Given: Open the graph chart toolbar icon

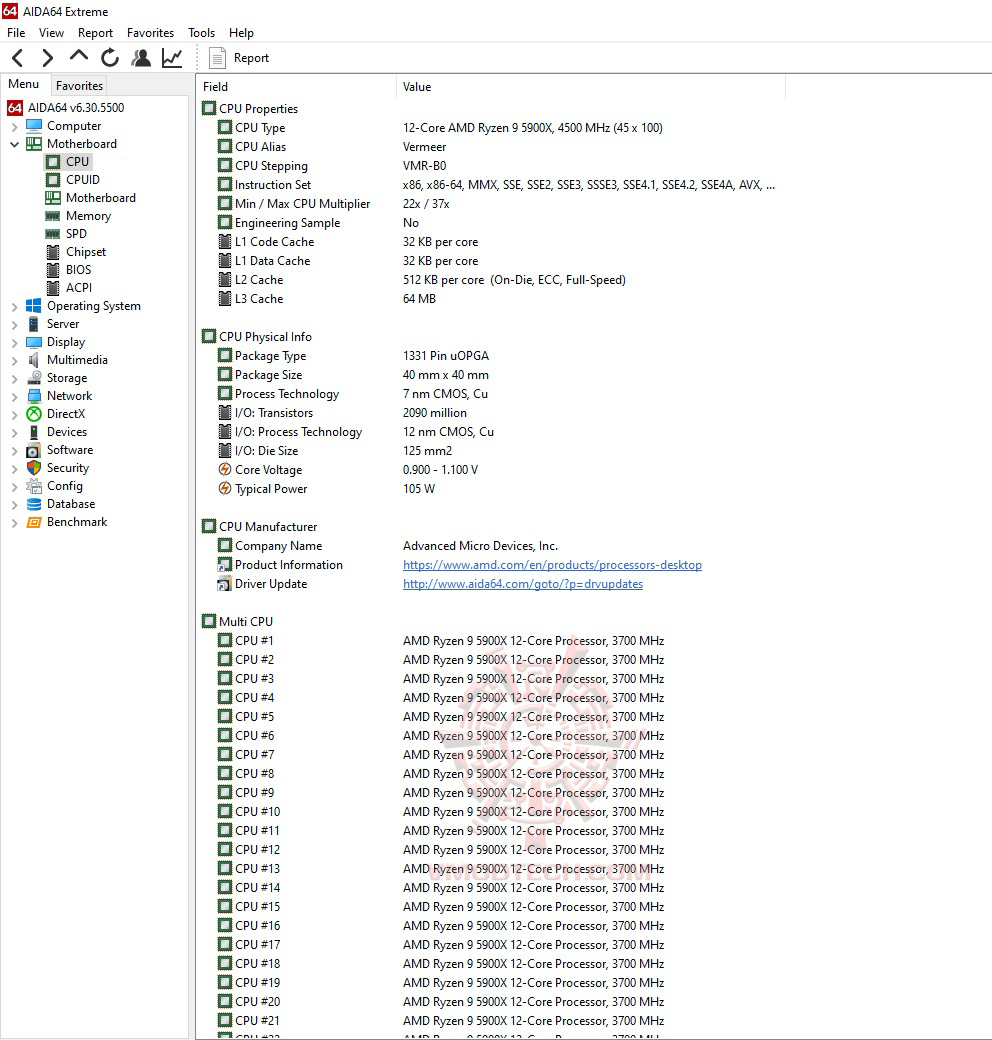Looking at the screenshot, I should pyautogui.click(x=172, y=58).
